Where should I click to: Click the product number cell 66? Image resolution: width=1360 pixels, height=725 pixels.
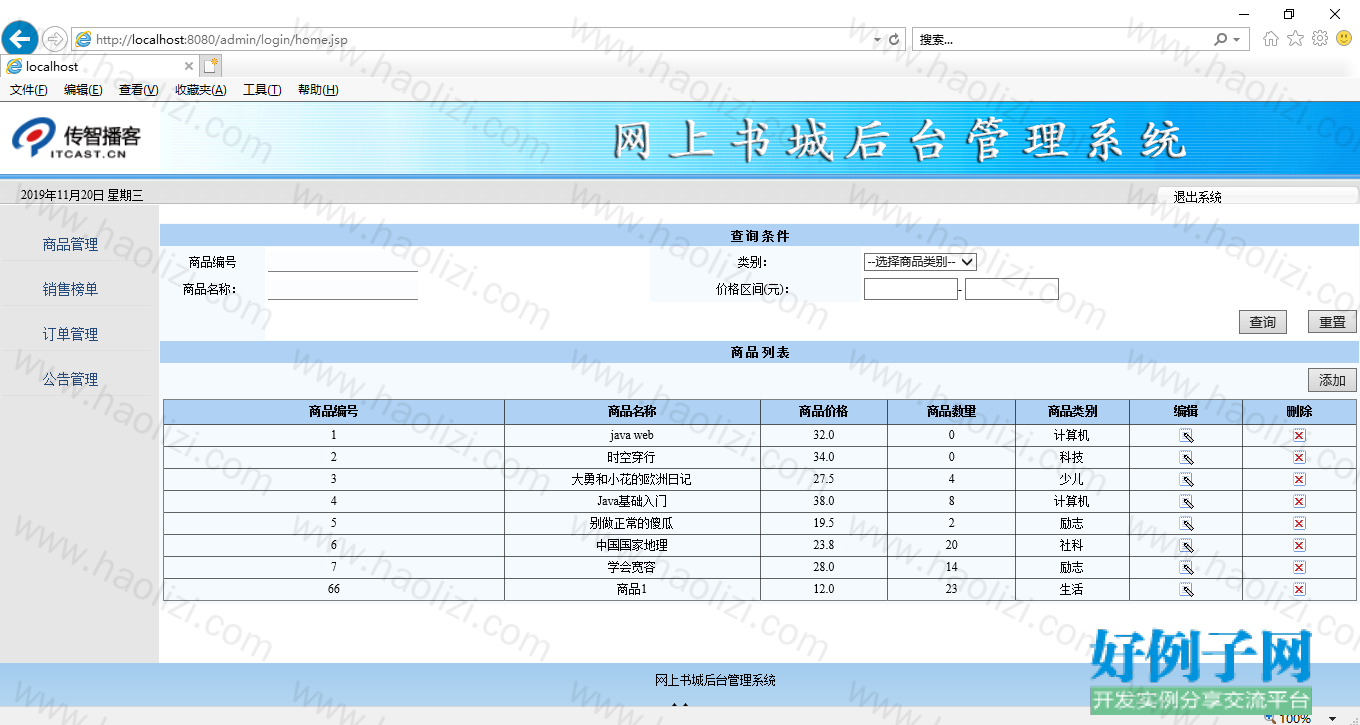click(x=334, y=589)
